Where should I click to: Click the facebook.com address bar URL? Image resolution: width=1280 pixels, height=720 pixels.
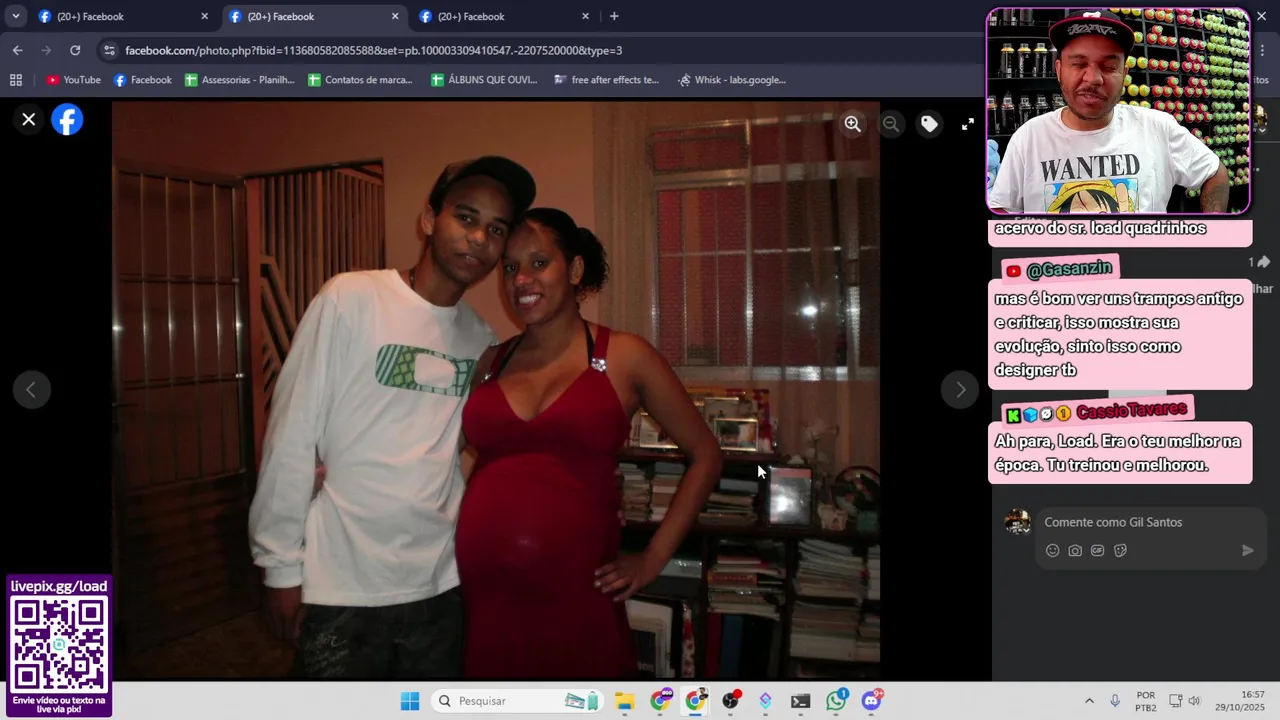[x=373, y=50]
